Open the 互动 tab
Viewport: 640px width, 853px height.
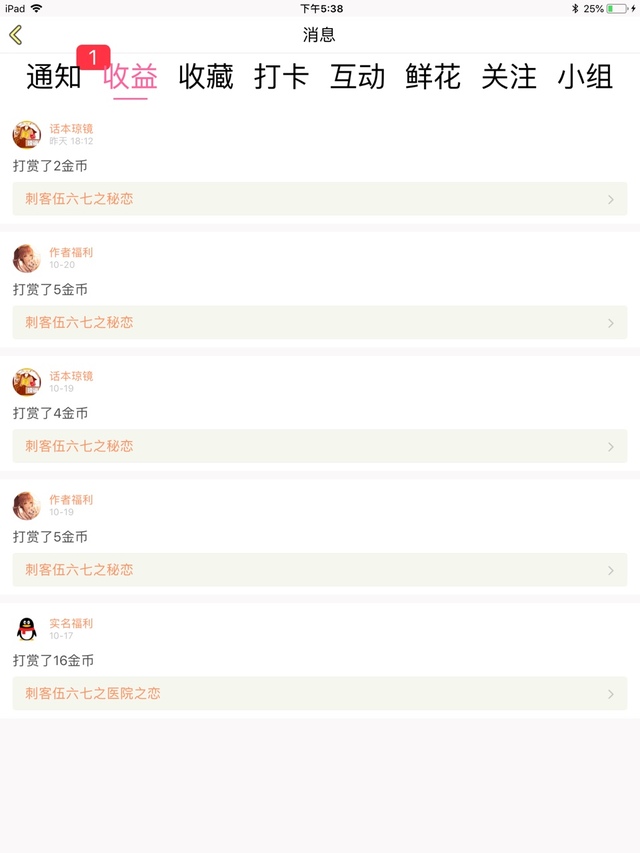357,77
